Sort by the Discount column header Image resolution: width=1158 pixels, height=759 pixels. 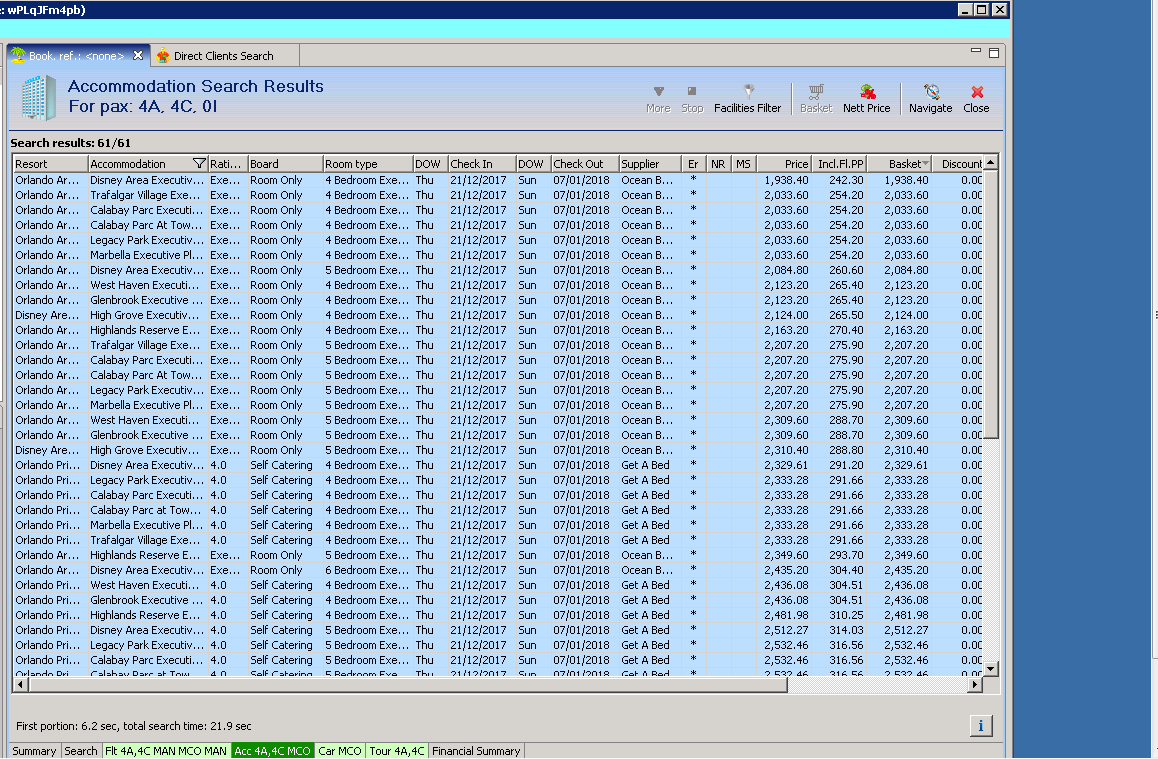click(958, 164)
